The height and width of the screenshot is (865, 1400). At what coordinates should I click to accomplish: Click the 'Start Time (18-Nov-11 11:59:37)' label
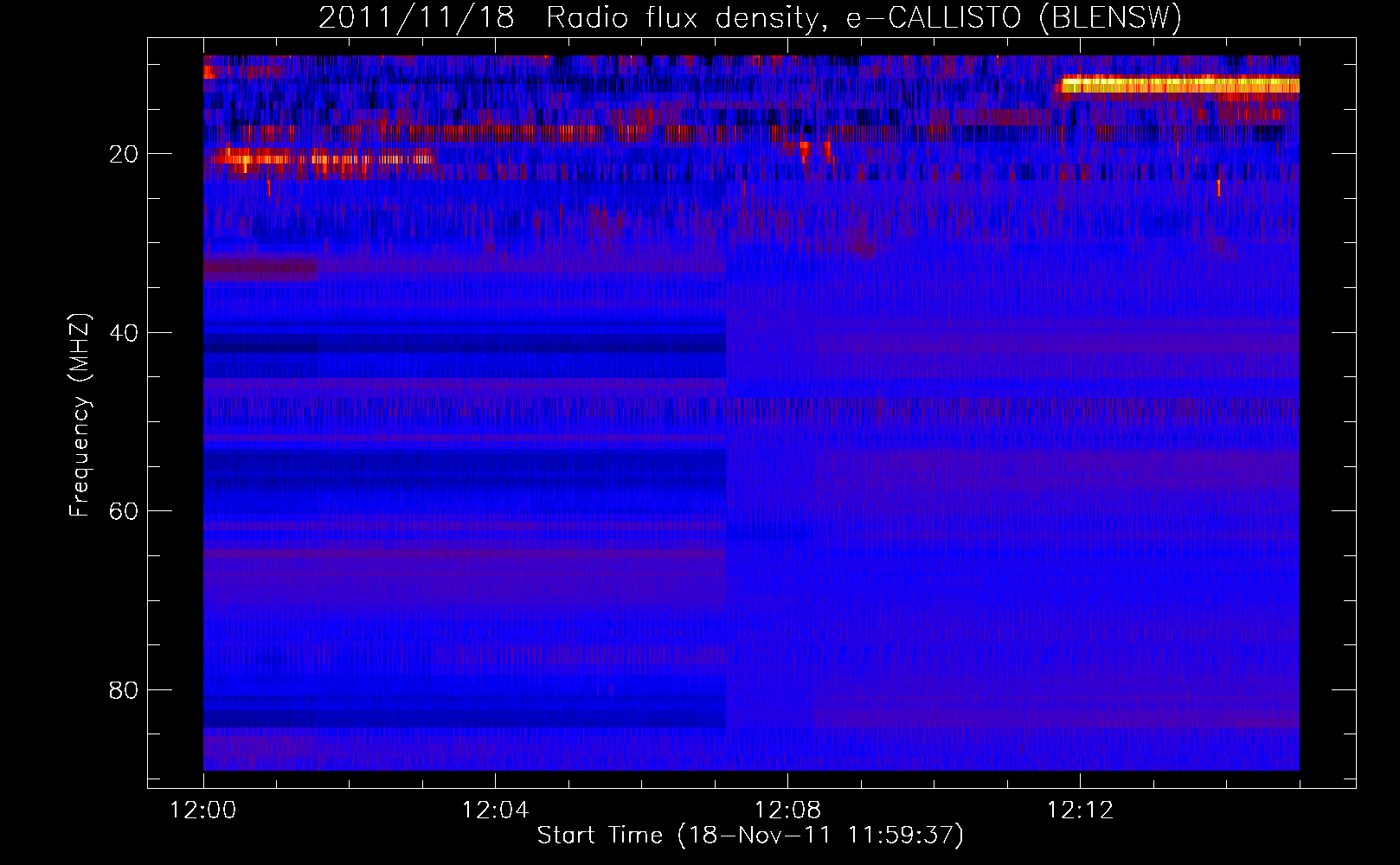[750, 836]
